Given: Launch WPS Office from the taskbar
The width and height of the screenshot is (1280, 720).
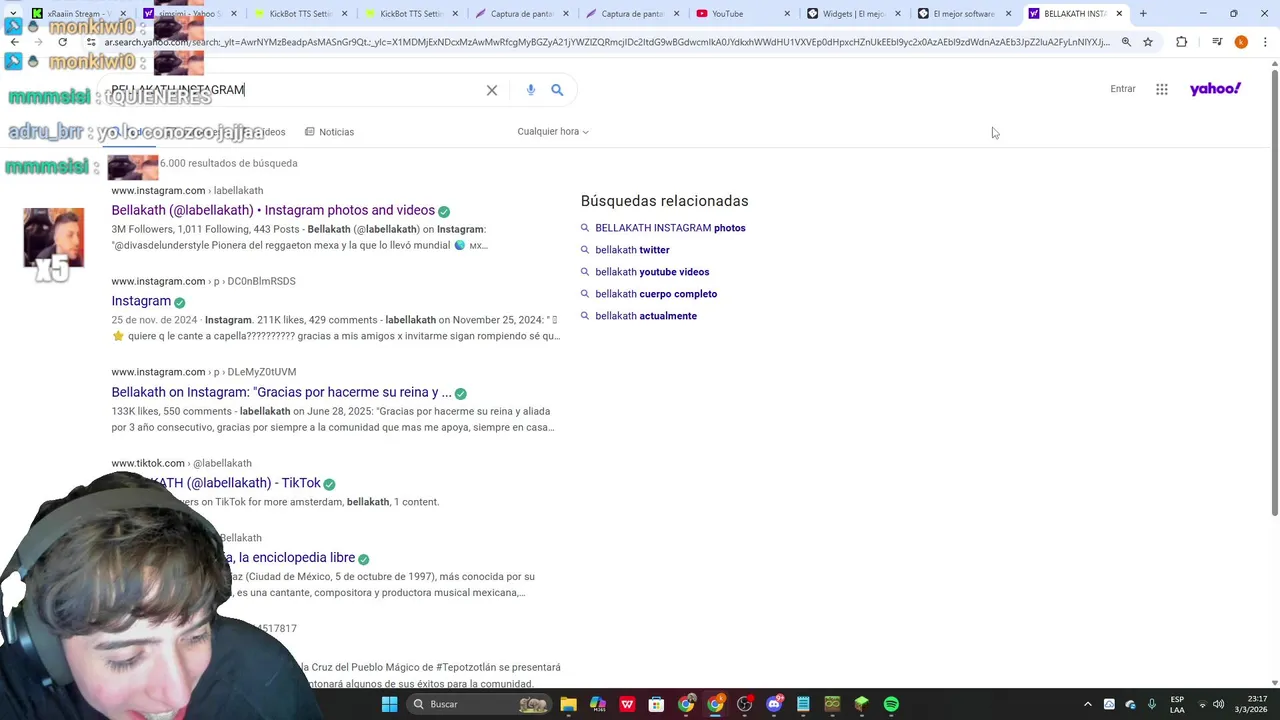Looking at the screenshot, I should pyautogui.click(x=627, y=704).
